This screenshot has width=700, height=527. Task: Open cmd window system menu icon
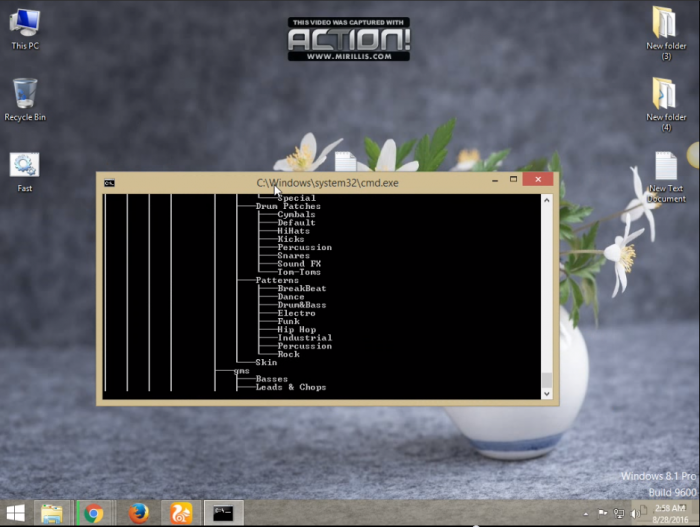109,183
